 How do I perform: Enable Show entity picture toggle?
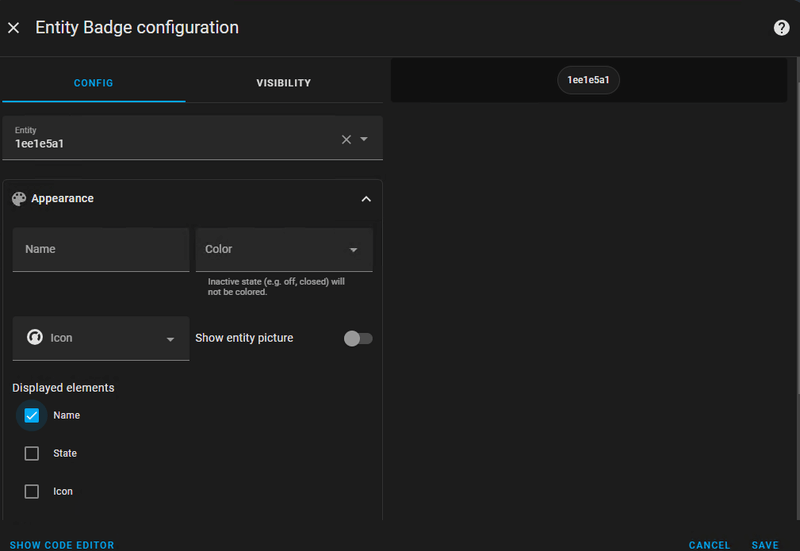point(357,338)
